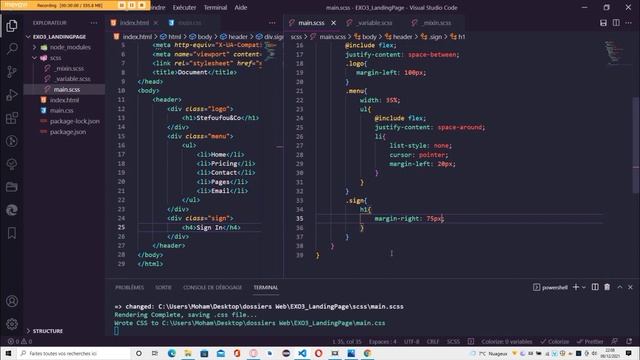Collapse the EXO3_LANDINGPAGE root folder
The width and height of the screenshot is (640, 360).
point(59,37)
